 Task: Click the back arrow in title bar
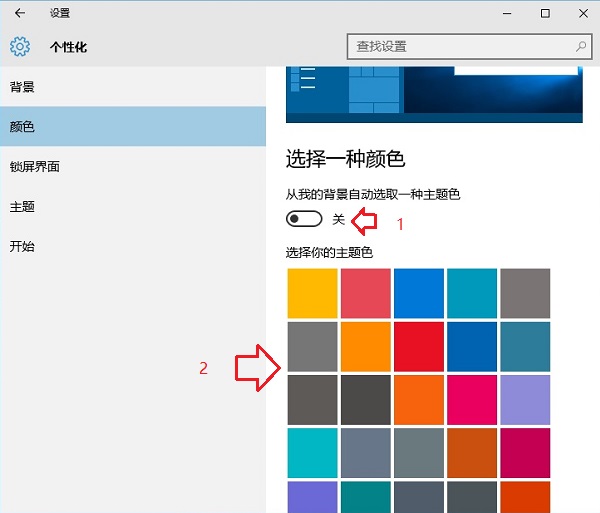point(20,13)
